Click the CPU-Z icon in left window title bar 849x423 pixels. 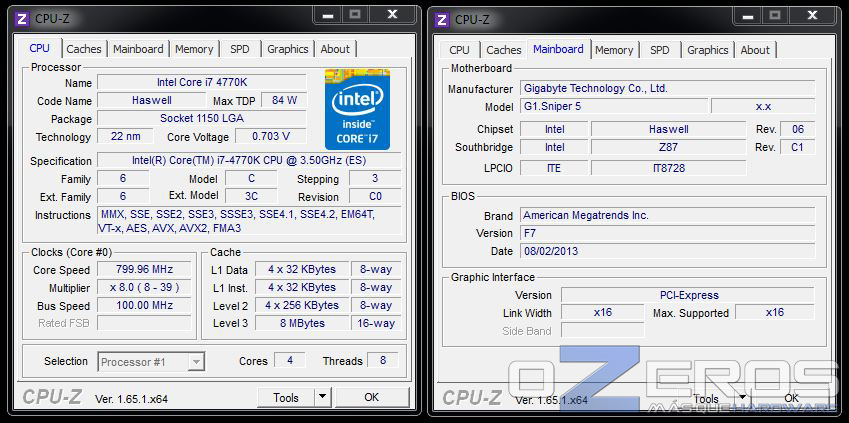point(22,19)
